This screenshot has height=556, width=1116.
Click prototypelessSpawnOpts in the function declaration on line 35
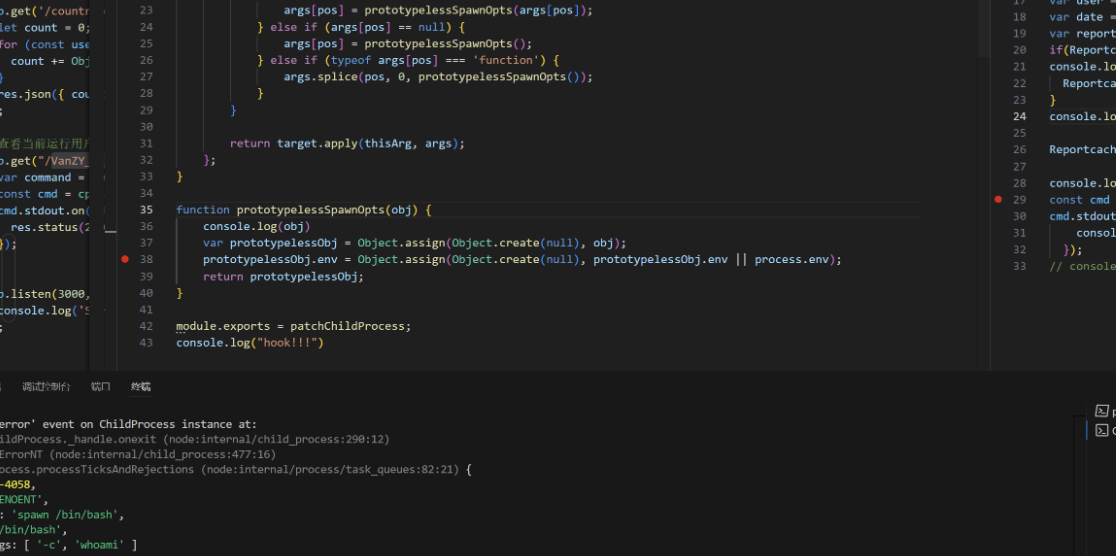tap(310, 209)
